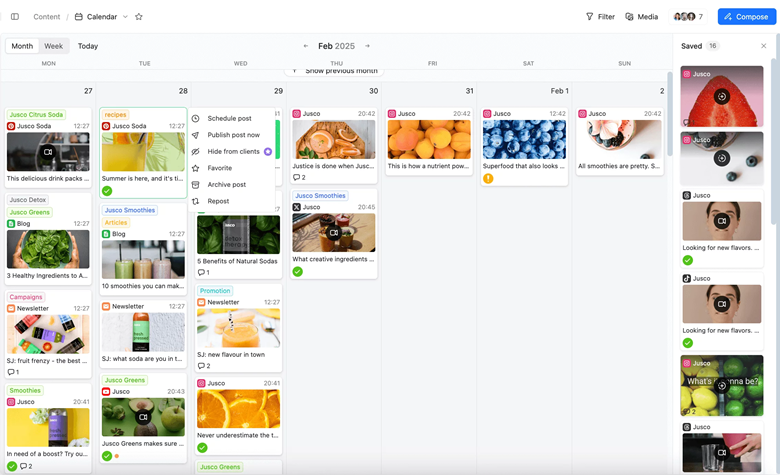Viewport: 780px width, 475px height.
Task: Click the Jusco Citrus Soda green label
Action: coord(36,115)
